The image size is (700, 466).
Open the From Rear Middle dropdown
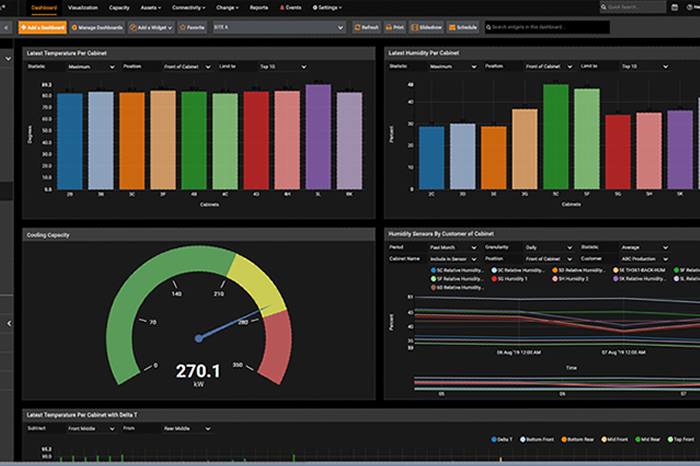(188, 429)
